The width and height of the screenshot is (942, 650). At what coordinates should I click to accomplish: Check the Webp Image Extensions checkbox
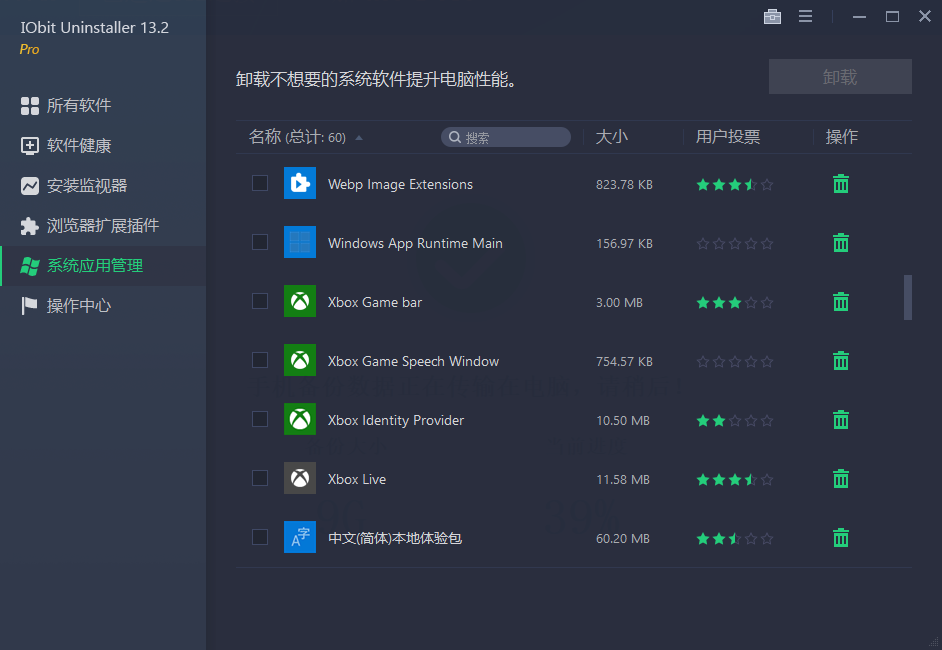(x=260, y=183)
